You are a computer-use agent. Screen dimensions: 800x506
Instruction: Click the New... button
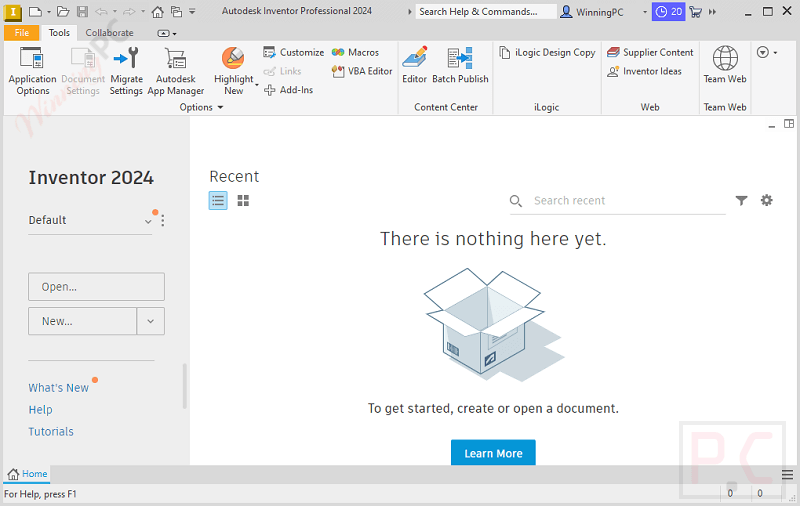(82, 321)
